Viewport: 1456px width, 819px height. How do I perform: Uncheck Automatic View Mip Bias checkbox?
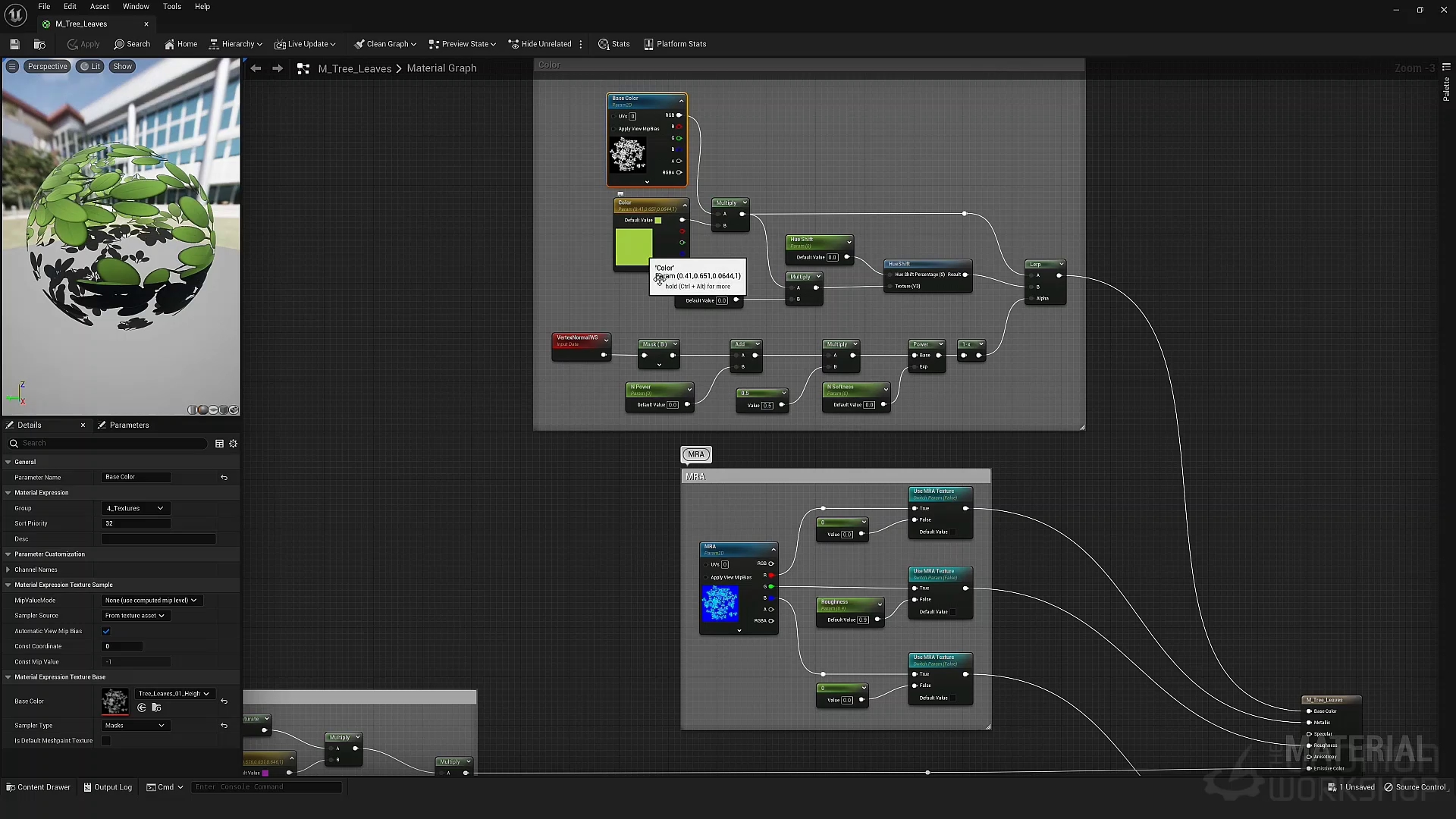click(106, 631)
